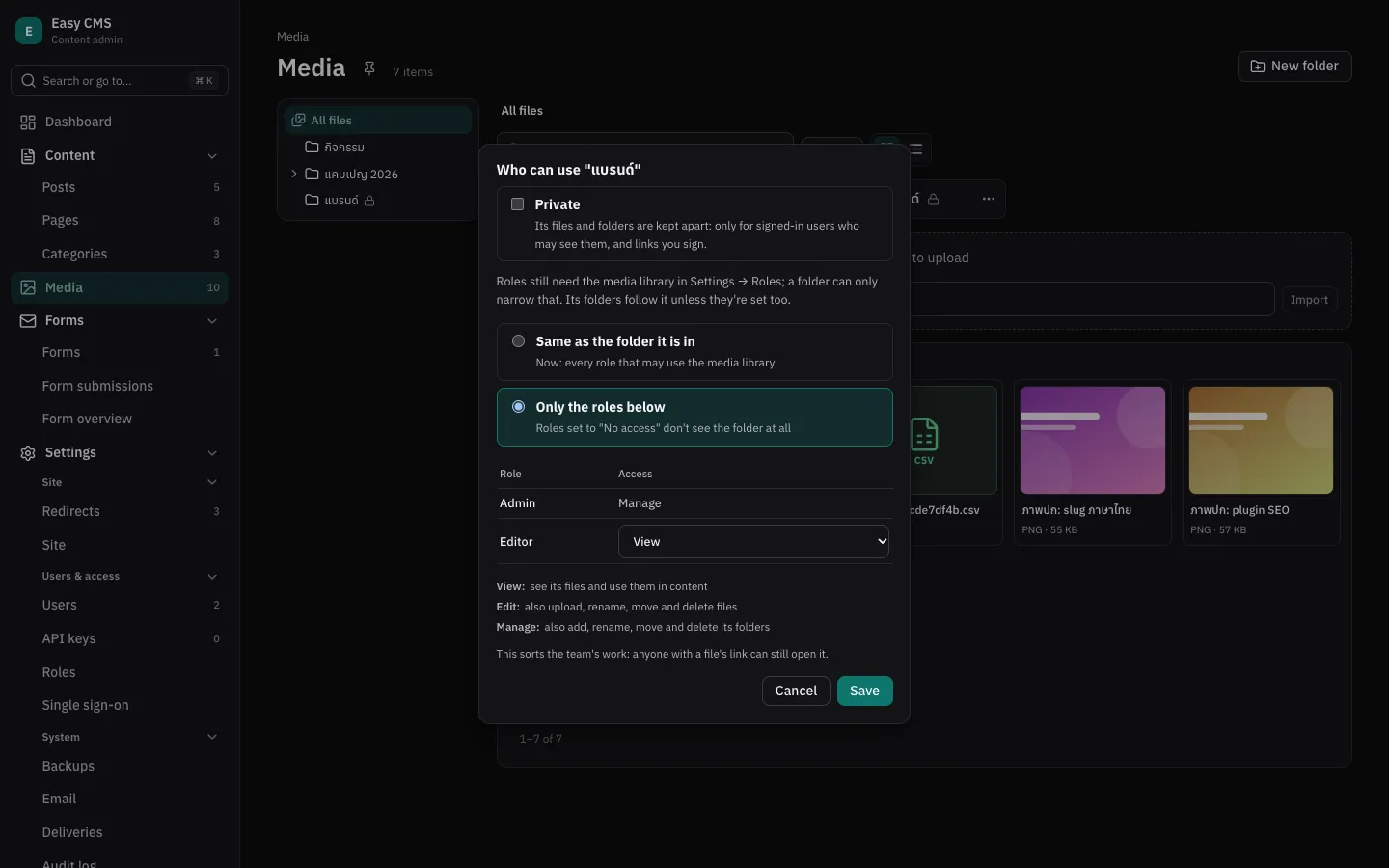Viewport: 1389px width, 868px height.
Task: Click the New folder button
Action: click(x=1294, y=67)
